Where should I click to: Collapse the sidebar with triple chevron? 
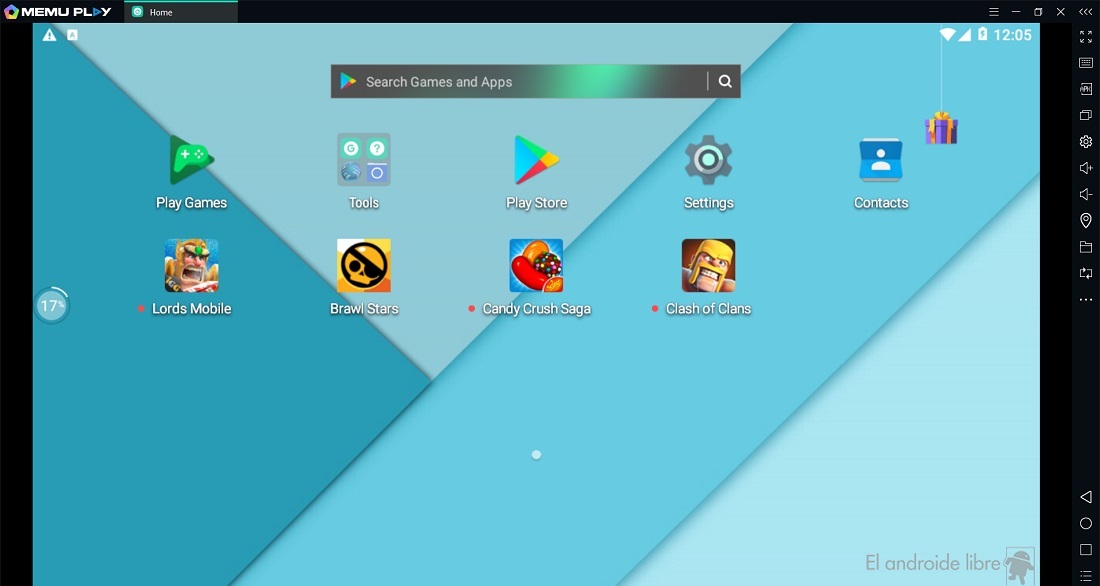[x=1085, y=12]
